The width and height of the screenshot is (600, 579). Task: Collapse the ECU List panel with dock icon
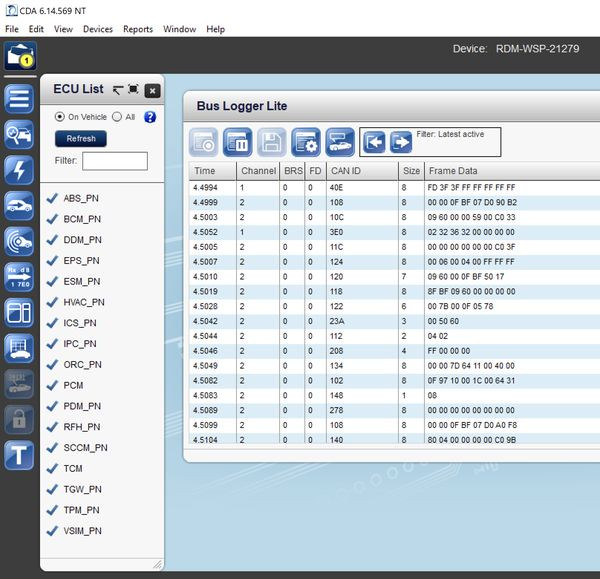coord(117,90)
